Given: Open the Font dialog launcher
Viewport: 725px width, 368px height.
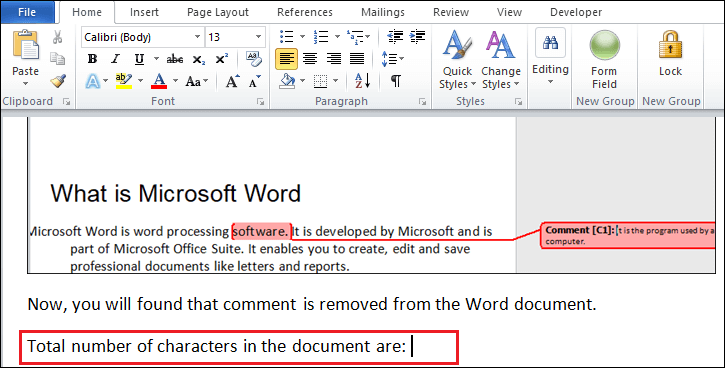Looking at the screenshot, I should 261,102.
